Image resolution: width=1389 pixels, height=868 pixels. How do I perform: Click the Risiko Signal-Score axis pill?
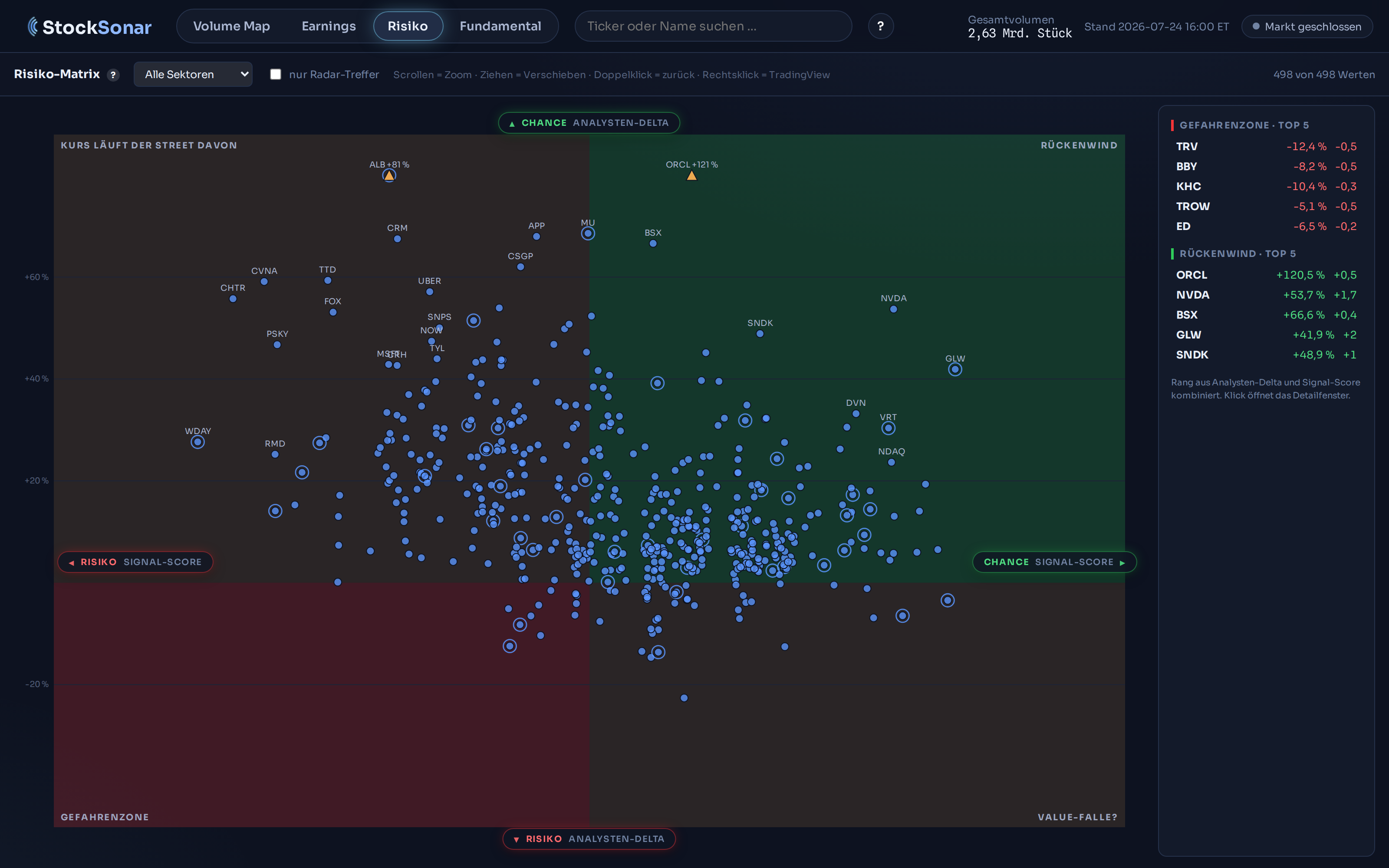135,562
